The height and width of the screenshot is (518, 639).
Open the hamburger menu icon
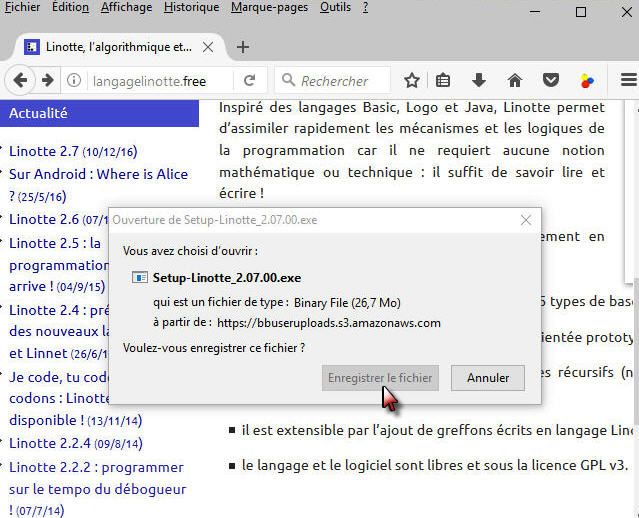tap(629, 80)
